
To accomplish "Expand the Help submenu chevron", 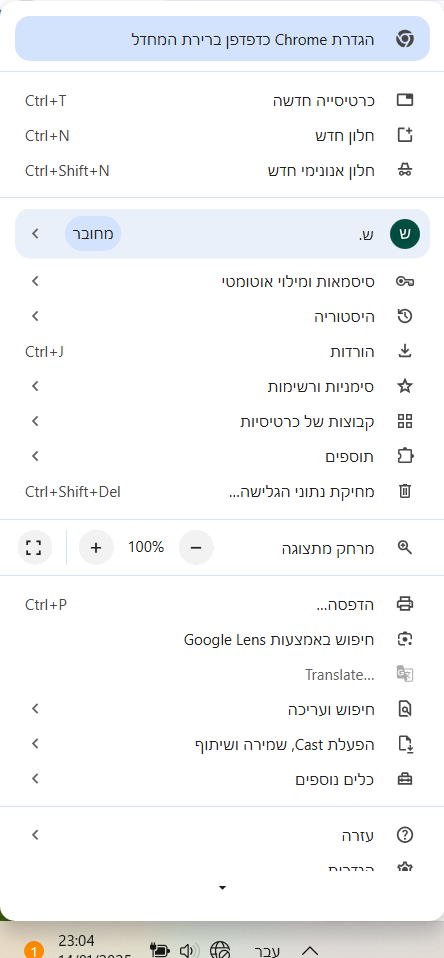I will click(35, 835).
